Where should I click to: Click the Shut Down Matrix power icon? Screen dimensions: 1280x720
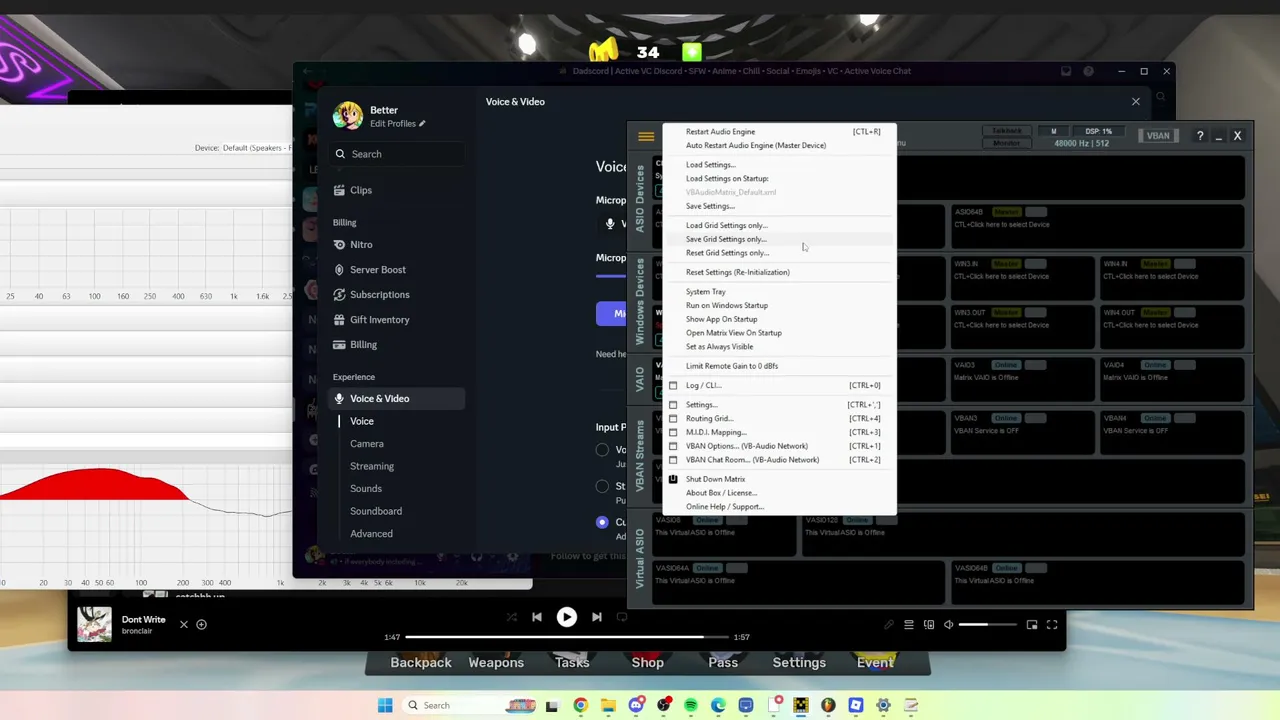[x=673, y=480]
